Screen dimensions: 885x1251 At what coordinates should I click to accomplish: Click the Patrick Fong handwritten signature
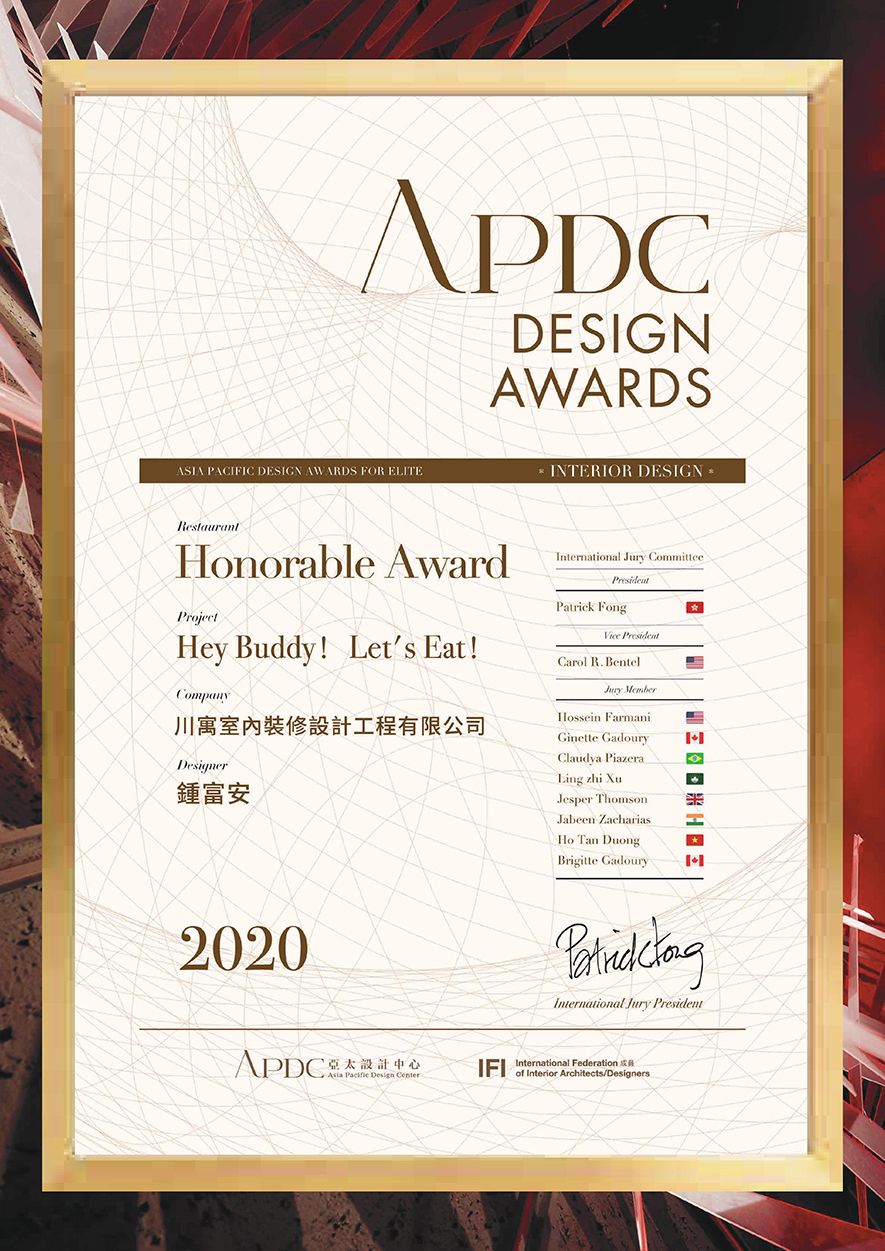tap(631, 953)
